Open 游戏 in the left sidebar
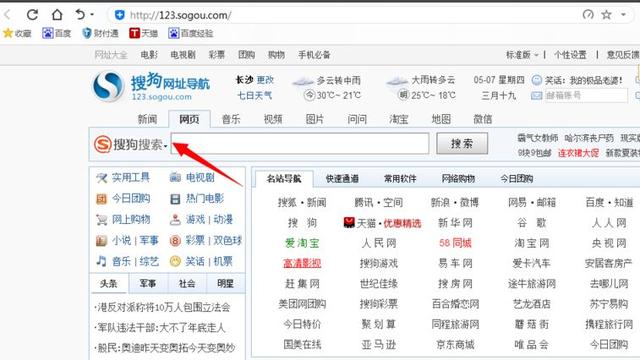Viewport: 640px width, 360px height. coord(195,220)
